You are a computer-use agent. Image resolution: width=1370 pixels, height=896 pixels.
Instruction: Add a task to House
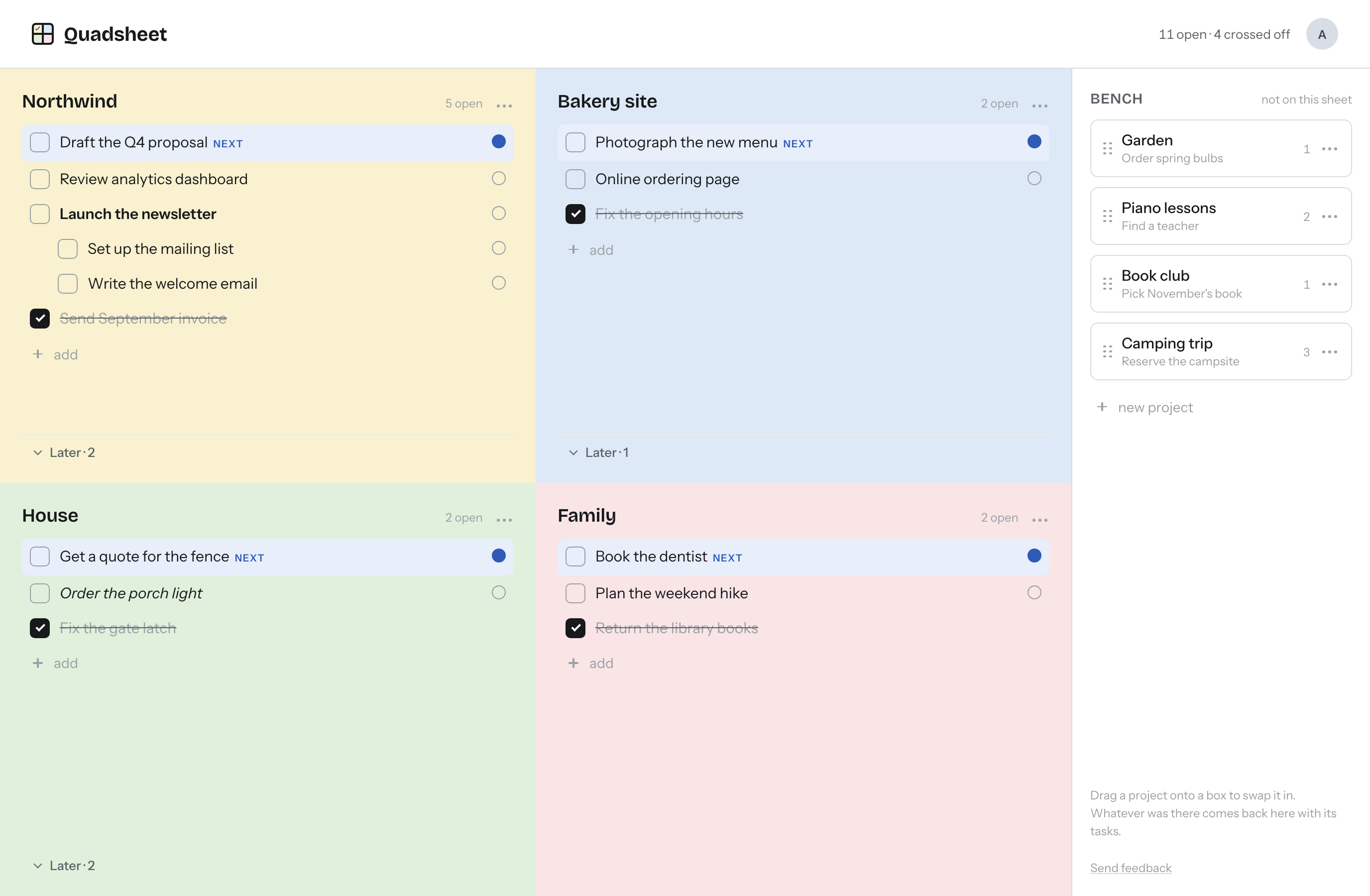click(x=55, y=663)
